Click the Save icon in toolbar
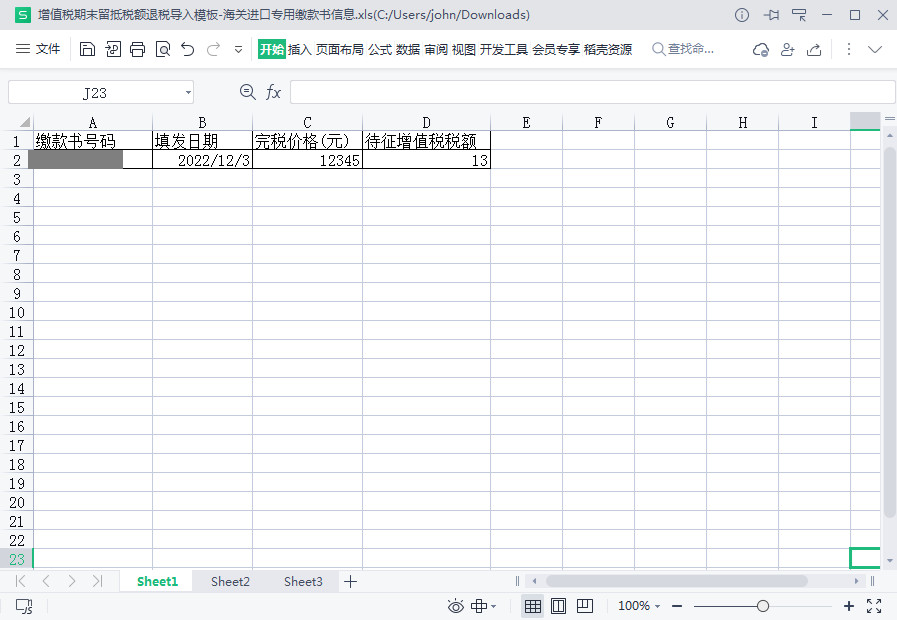This screenshot has height=620, width=897. click(87, 49)
